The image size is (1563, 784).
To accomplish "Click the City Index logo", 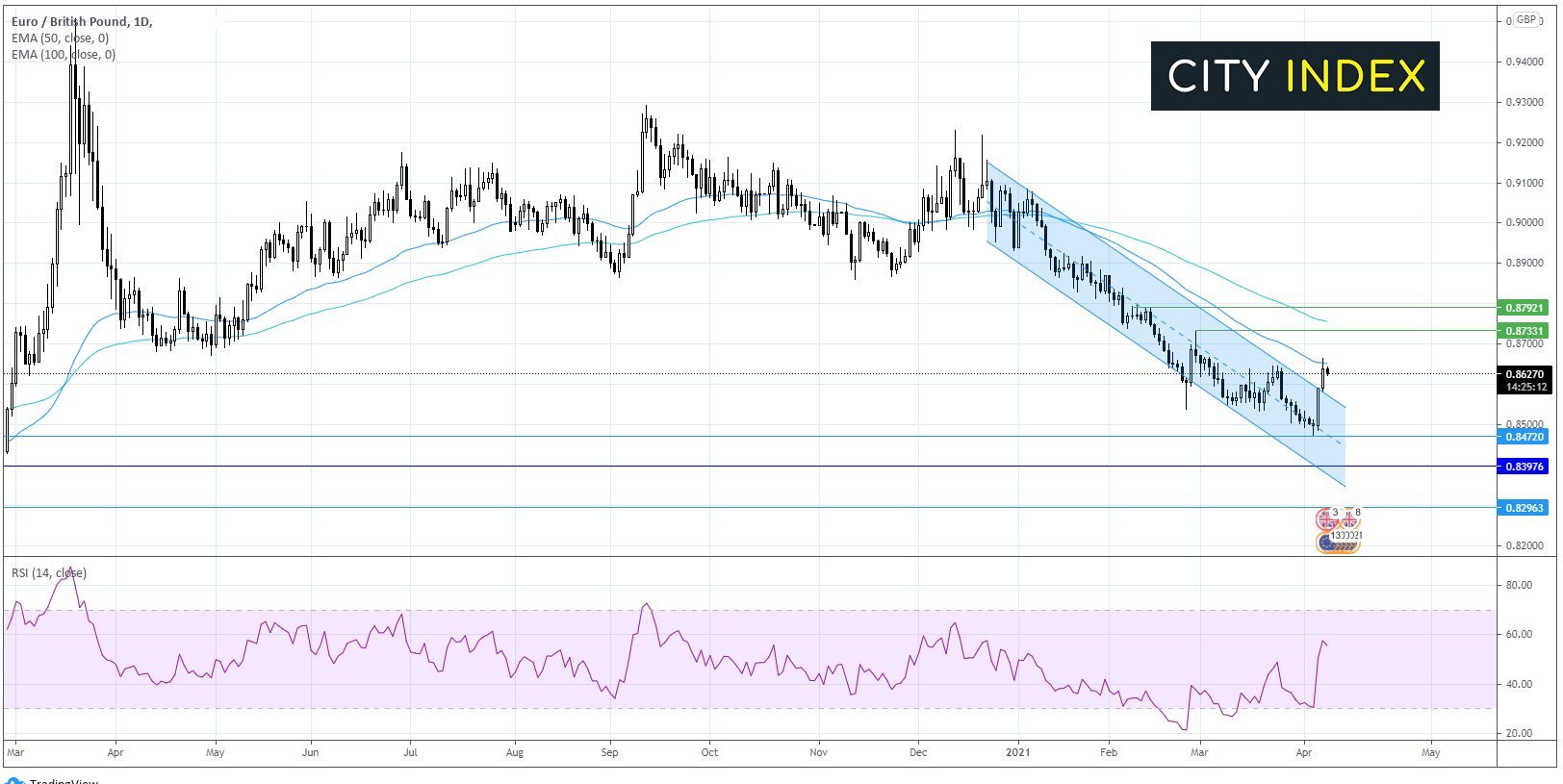I will 1294,76.
